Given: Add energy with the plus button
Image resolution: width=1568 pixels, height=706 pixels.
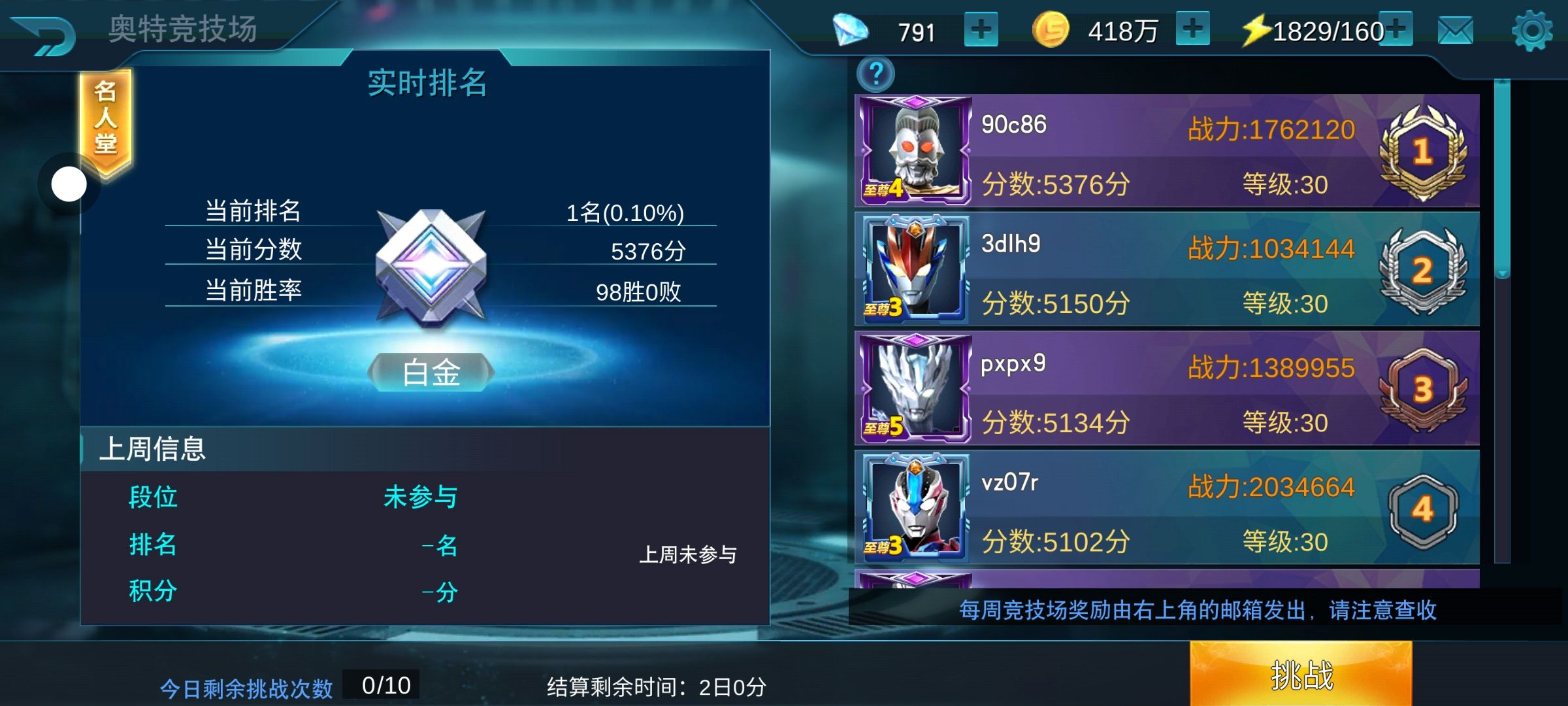Looking at the screenshot, I should [1397, 29].
